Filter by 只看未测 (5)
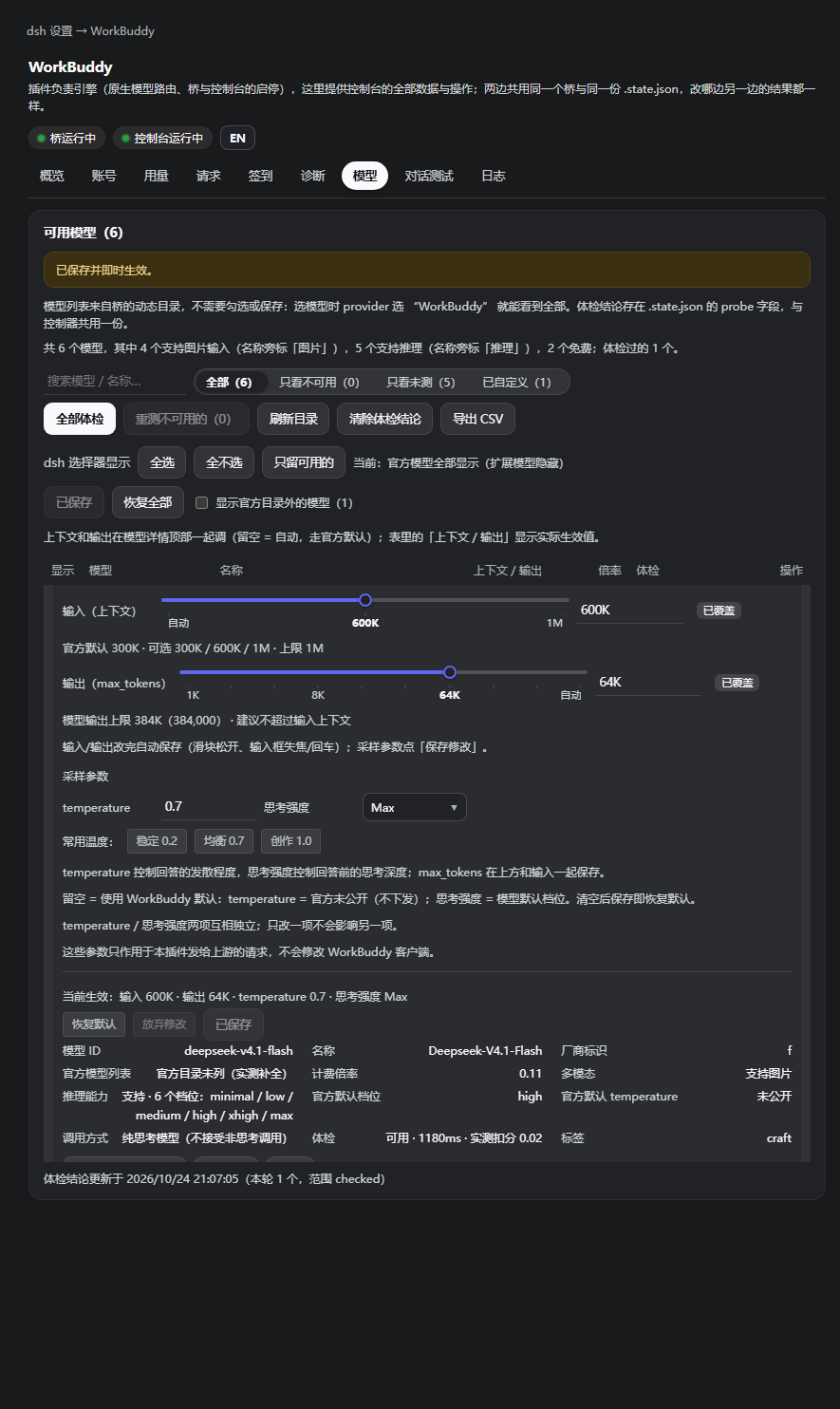Viewport: 840px width, 1409px height. 421,382
